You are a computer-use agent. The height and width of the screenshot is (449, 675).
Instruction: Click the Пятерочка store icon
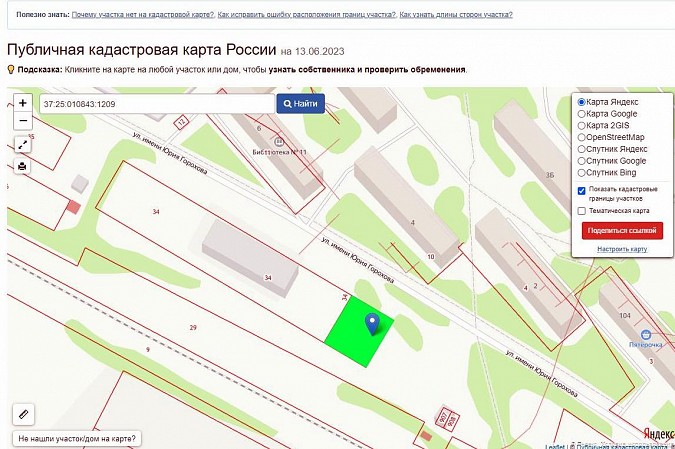(x=645, y=334)
